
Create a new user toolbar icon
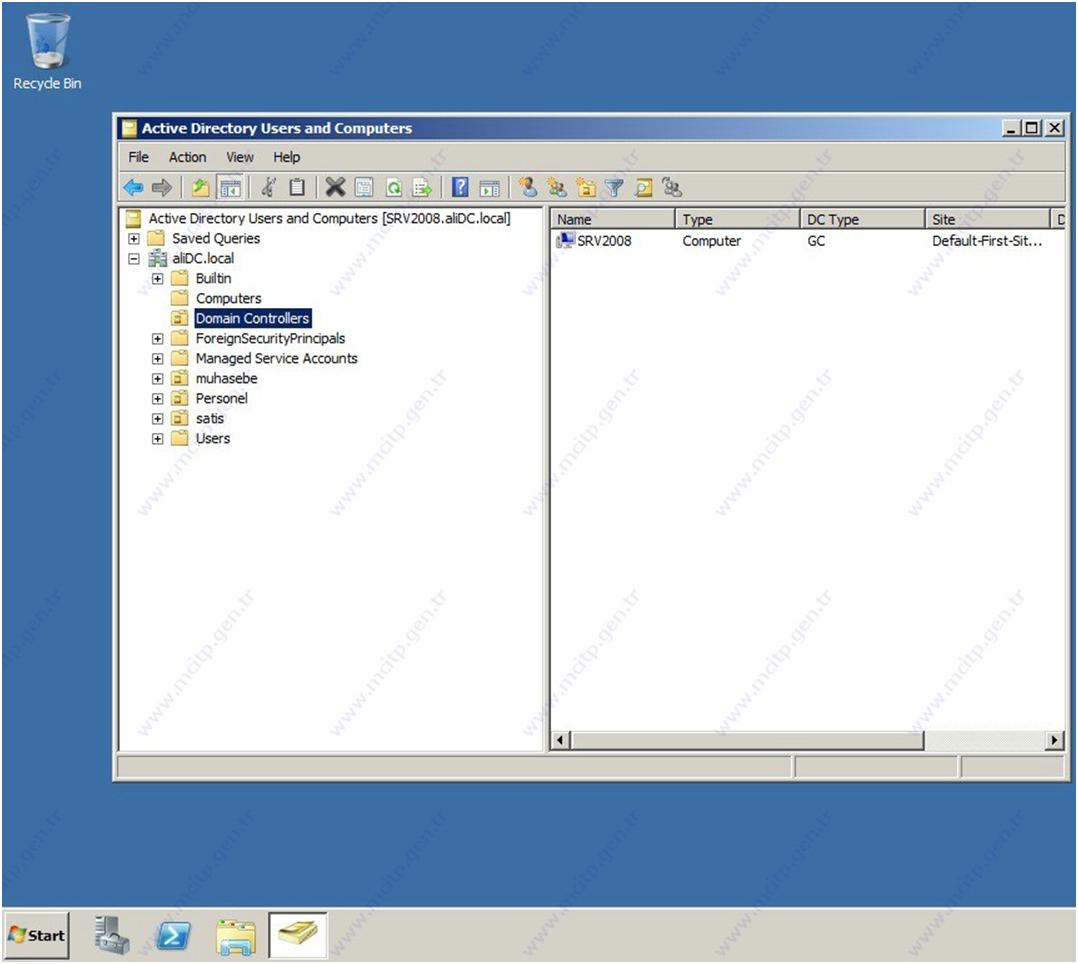pyautogui.click(x=528, y=187)
